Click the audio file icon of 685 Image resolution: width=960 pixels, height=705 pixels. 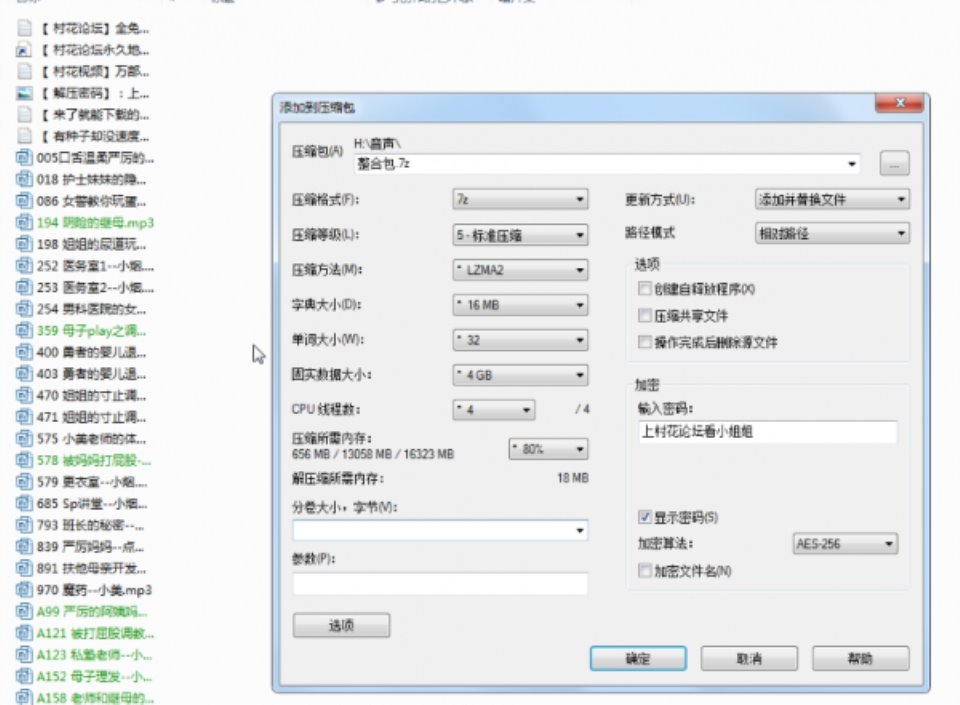pos(24,504)
